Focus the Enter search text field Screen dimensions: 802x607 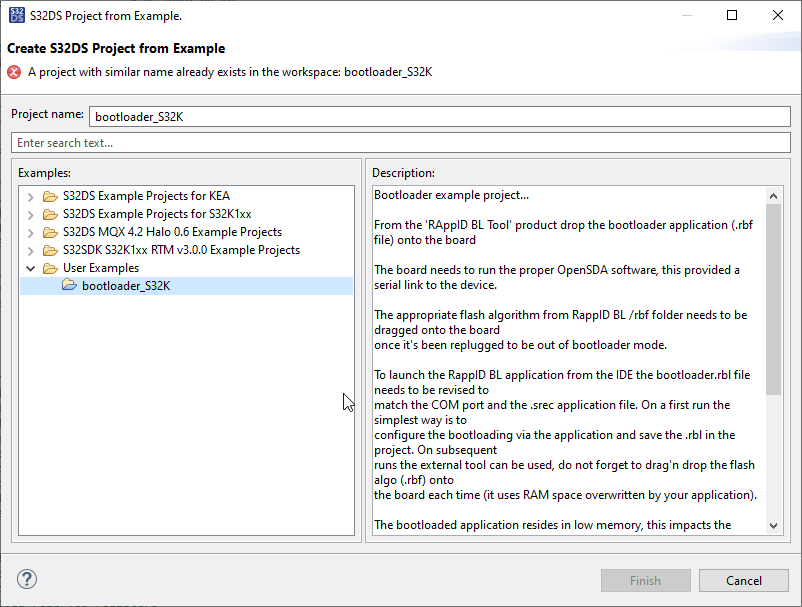pyautogui.click(x=400, y=143)
